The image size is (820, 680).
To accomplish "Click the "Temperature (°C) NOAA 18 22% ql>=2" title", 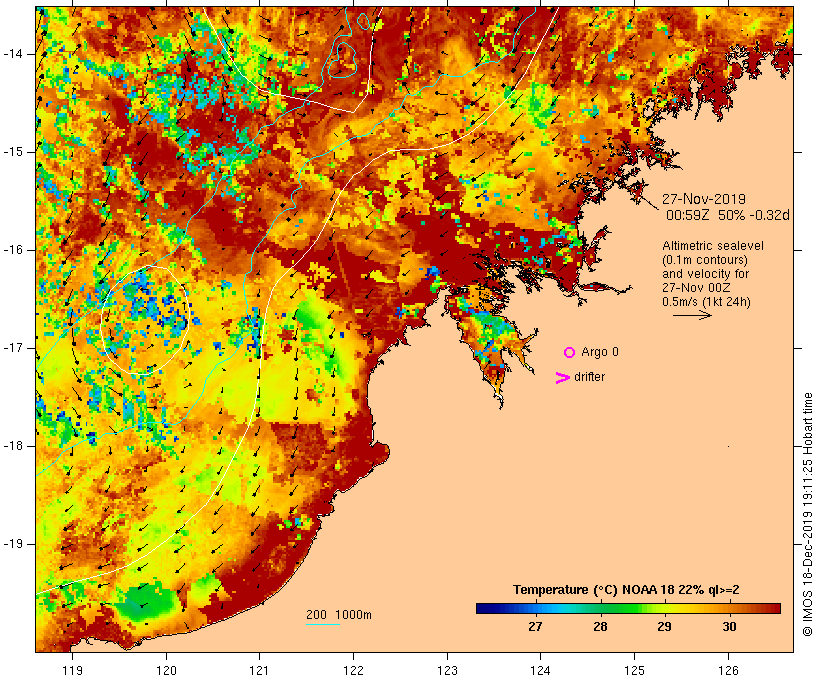I will pos(626,590).
